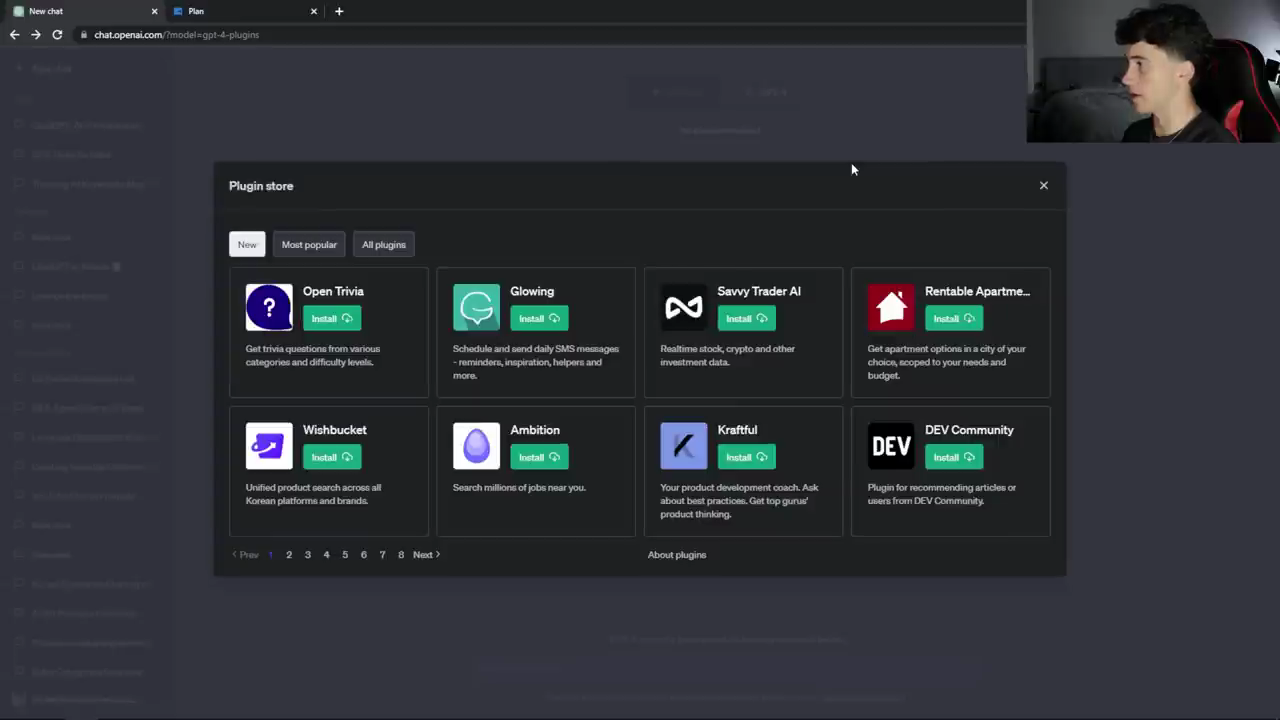Switch to Most popular plugins
This screenshot has height=720, width=1280.
pyautogui.click(x=309, y=245)
